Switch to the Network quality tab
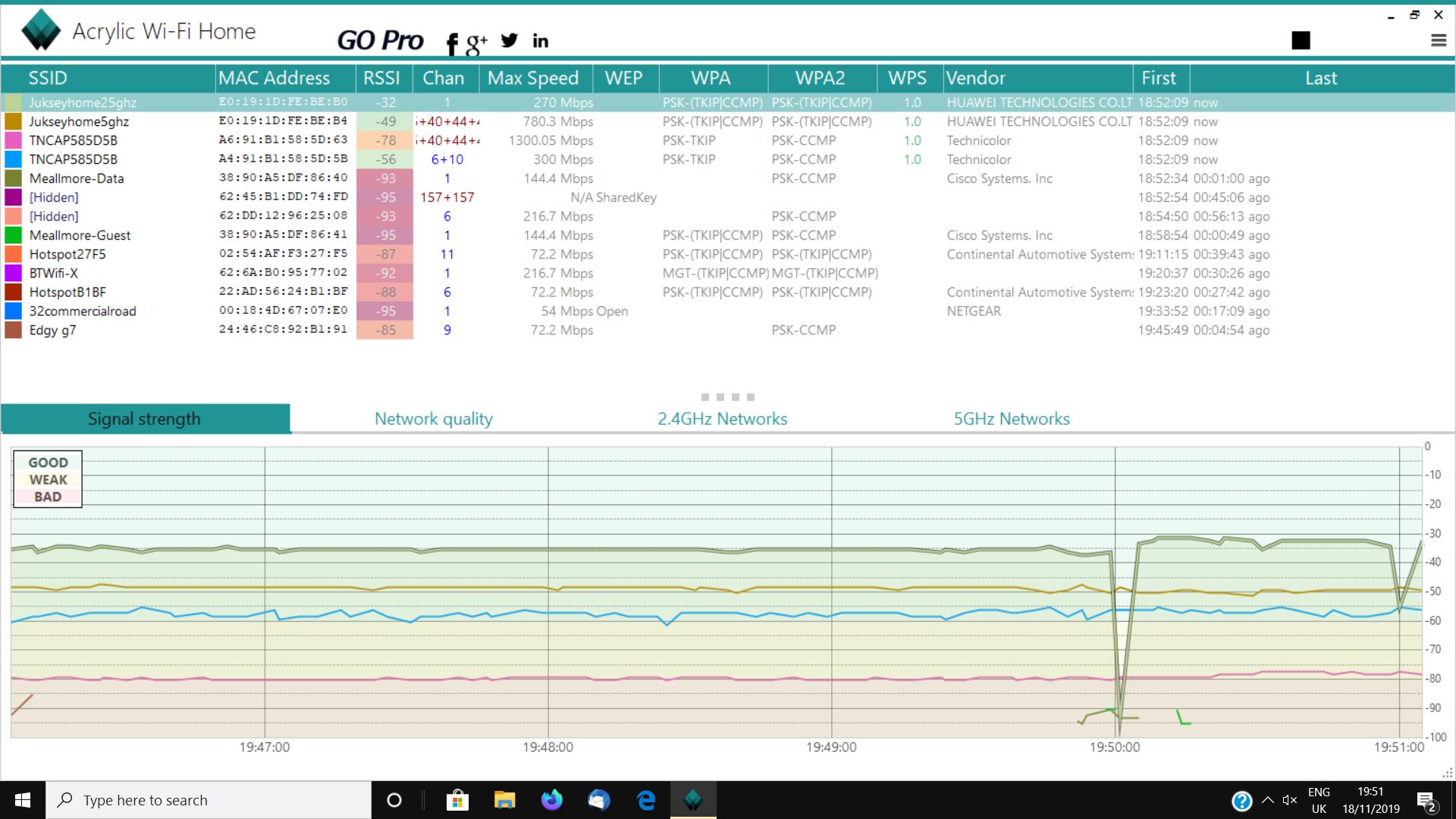This screenshot has height=819, width=1456. pyautogui.click(x=433, y=418)
